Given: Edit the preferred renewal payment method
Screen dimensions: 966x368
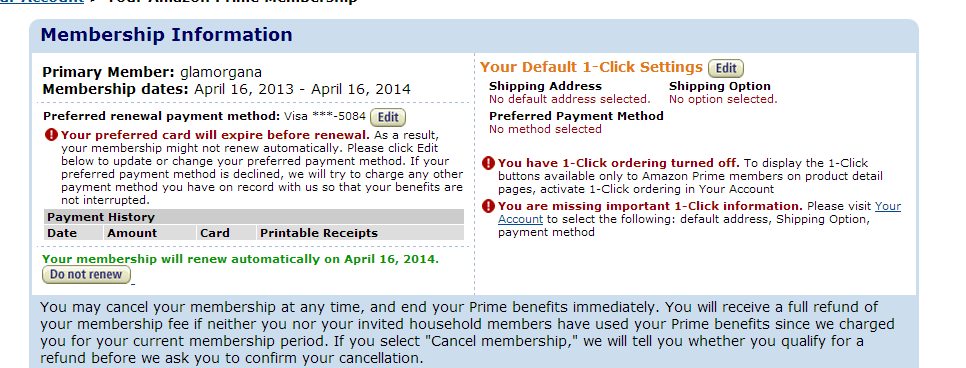Looking at the screenshot, I should click(x=388, y=117).
